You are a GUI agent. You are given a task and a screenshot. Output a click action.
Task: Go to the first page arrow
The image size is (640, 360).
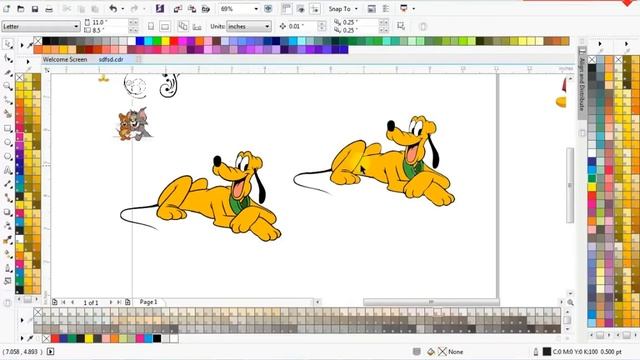[63, 302]
